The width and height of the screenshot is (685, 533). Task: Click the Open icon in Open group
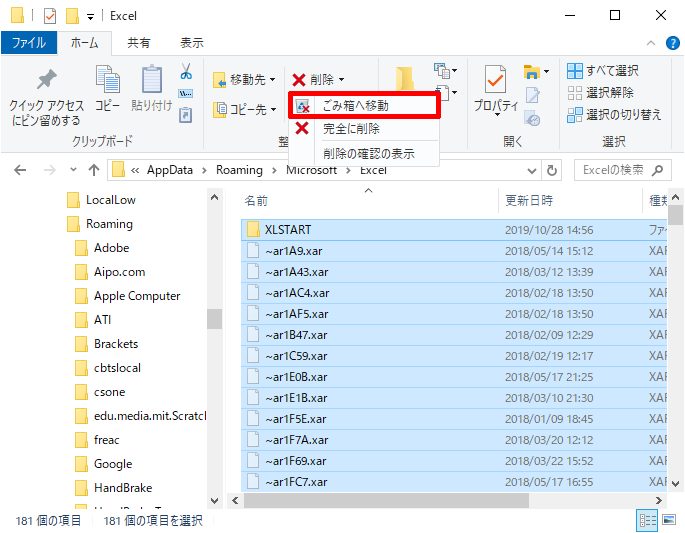(x=532, y=72)
